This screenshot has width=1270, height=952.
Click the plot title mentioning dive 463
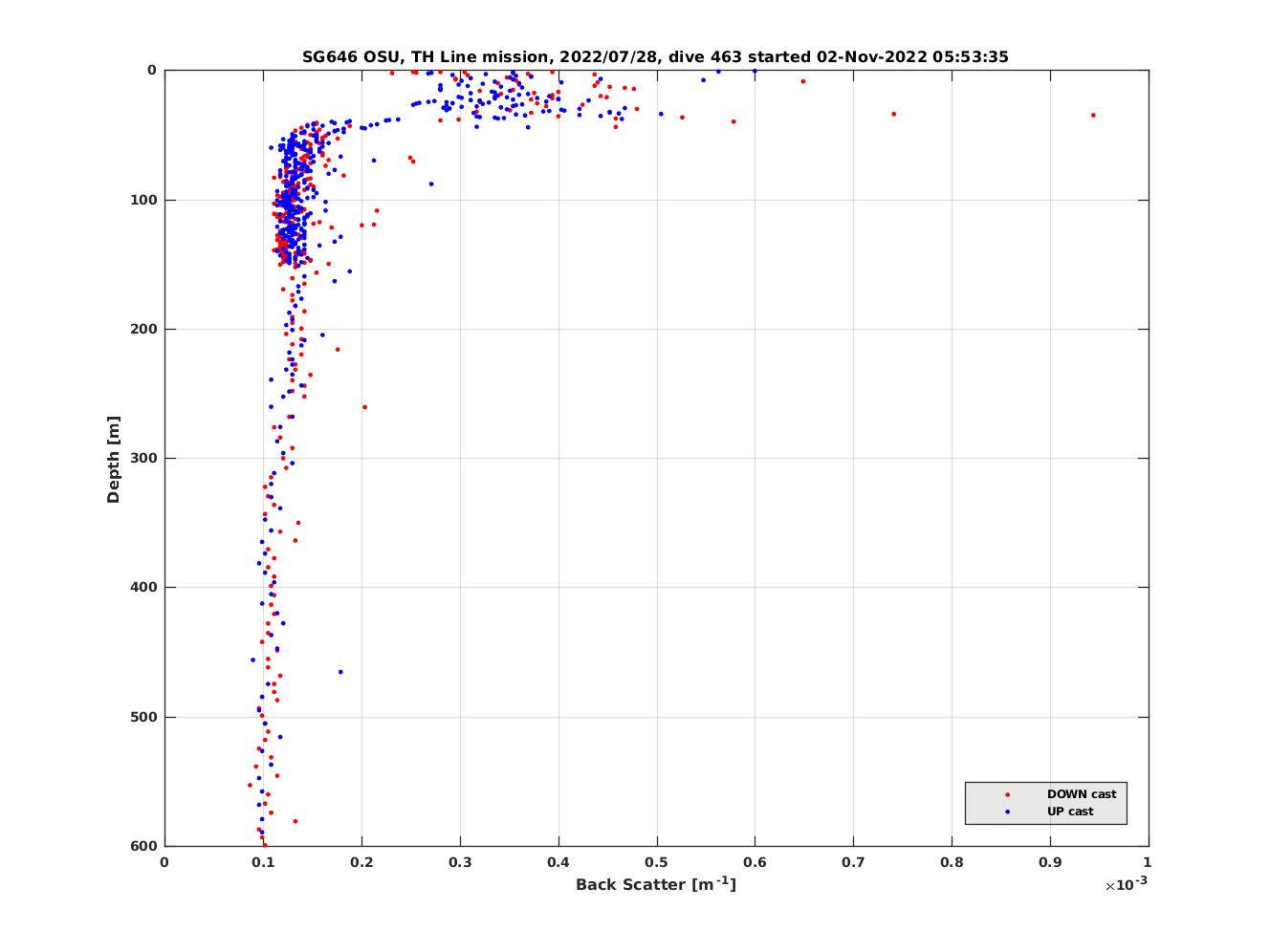tap(655, 56)
